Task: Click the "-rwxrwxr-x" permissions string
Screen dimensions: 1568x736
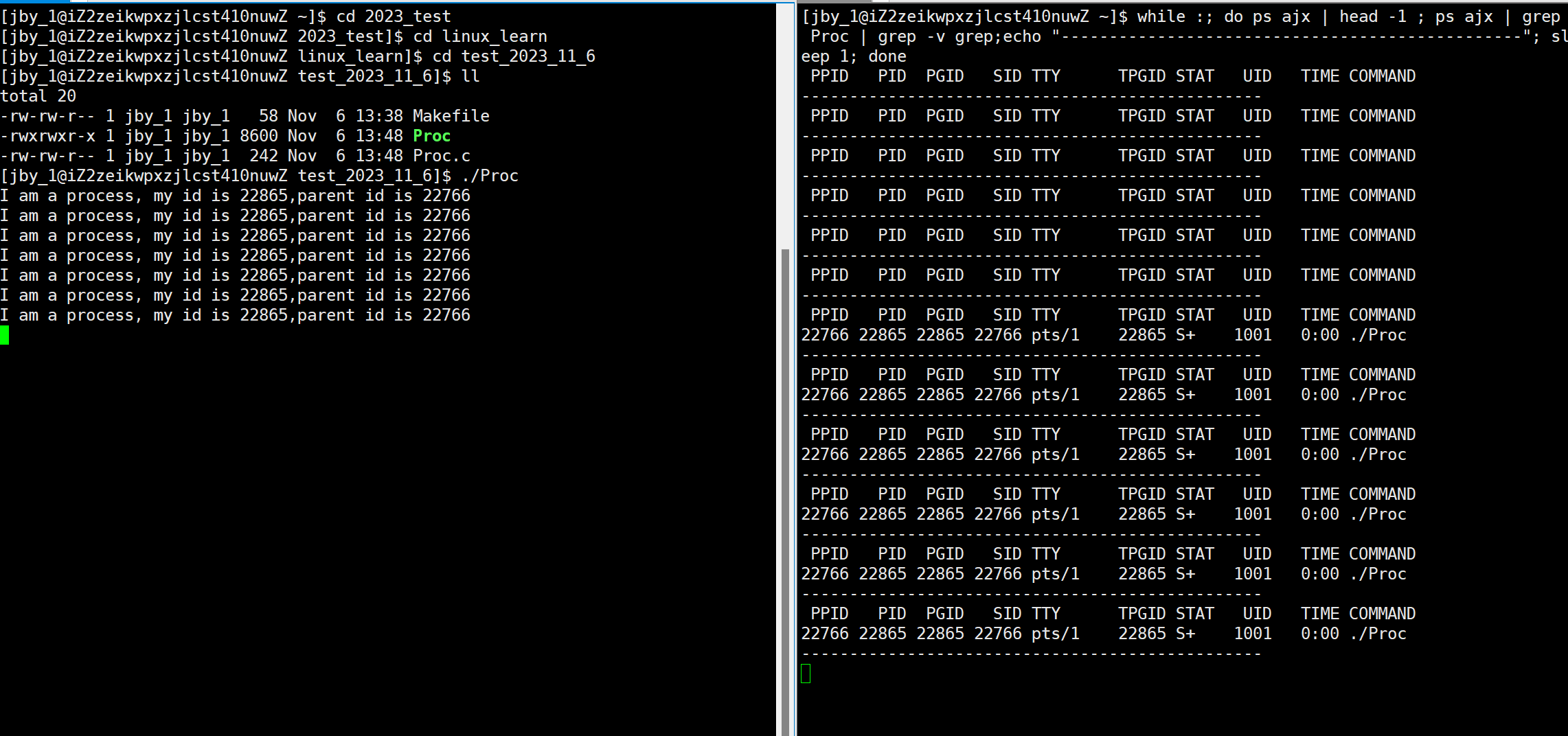Action: coord(48,136)
